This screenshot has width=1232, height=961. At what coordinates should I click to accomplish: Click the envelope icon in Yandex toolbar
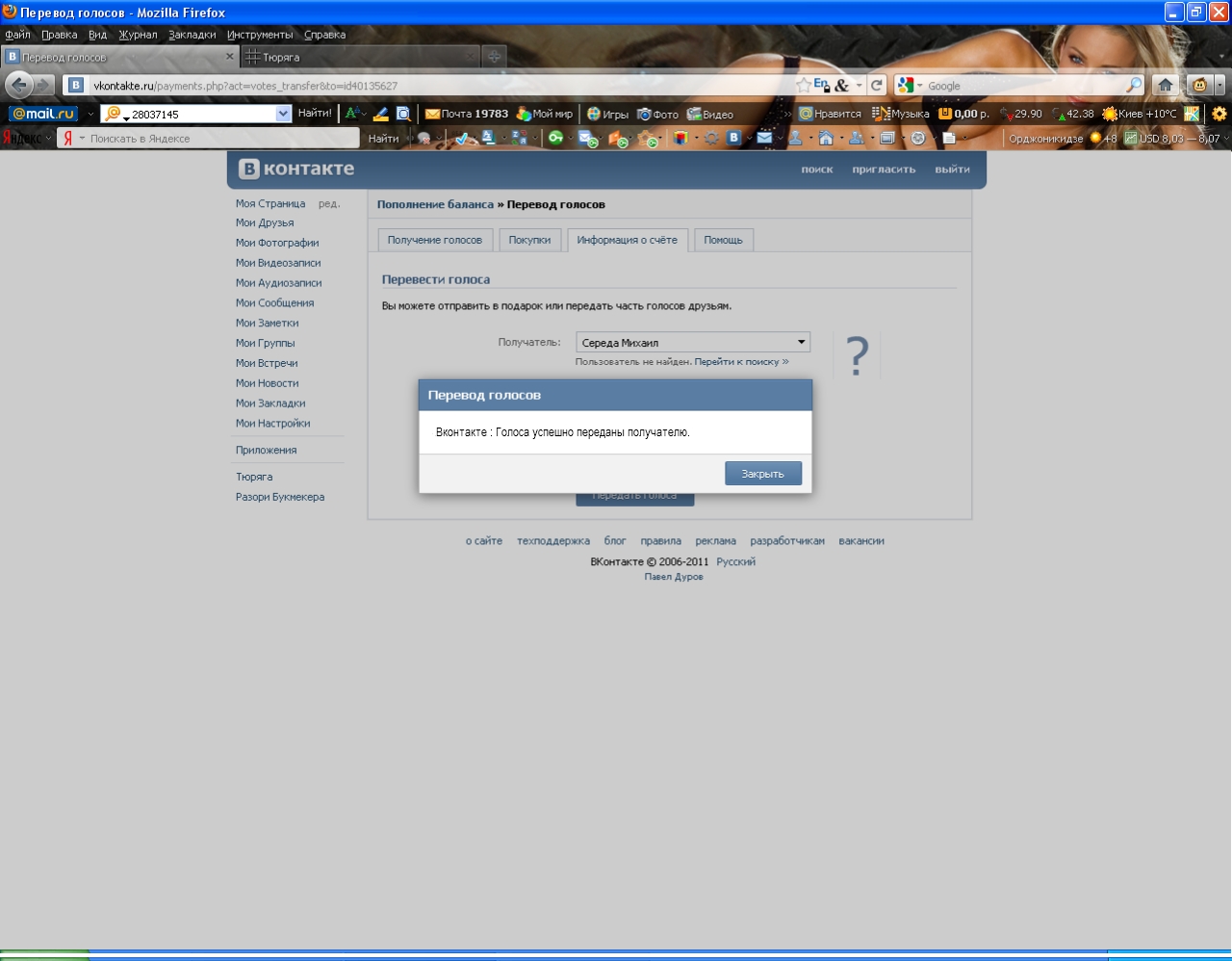[x=764, y=138]
